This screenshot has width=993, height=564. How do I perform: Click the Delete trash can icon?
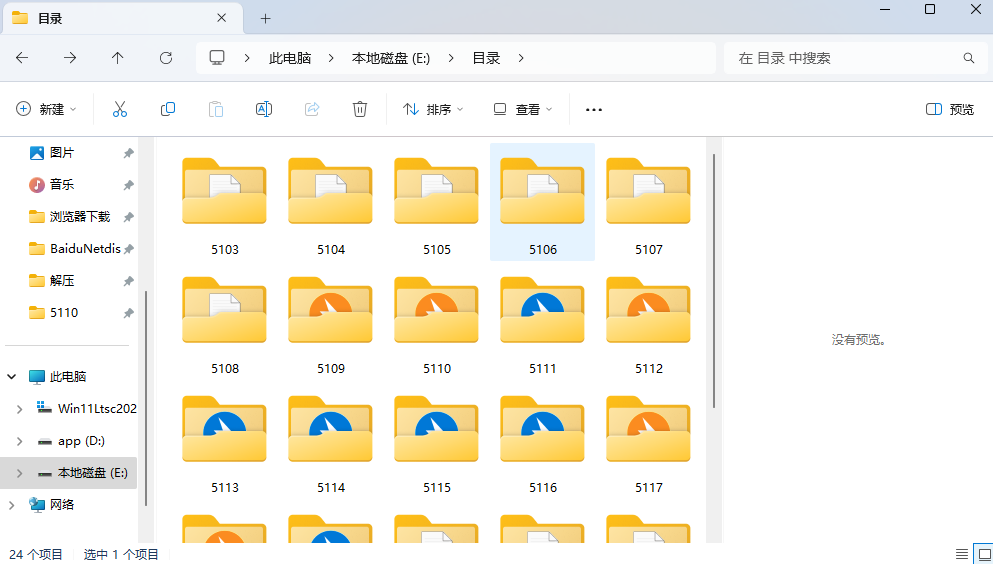[x=360, y=110]
